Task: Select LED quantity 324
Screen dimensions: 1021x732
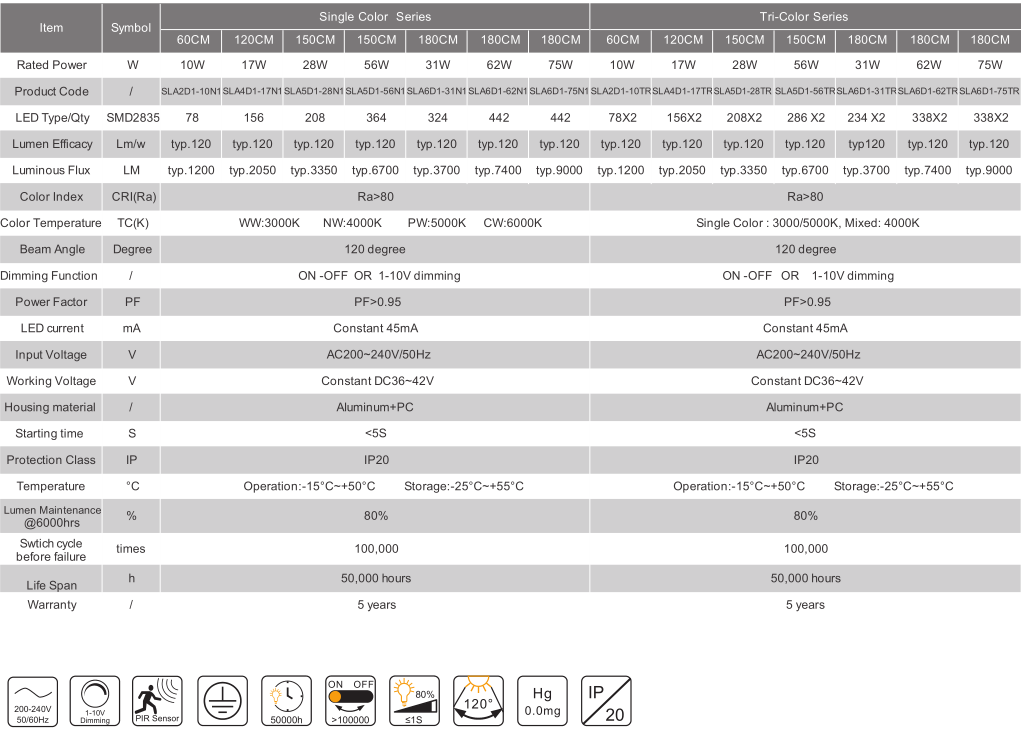Action: pos(437,118)
